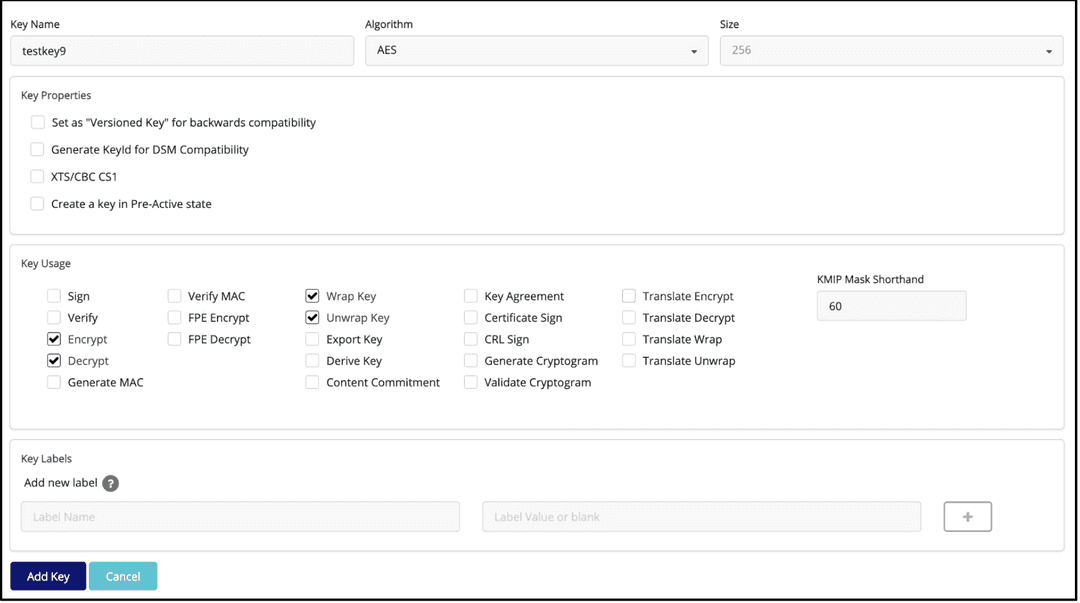
Task: Enable the Sign key usage checkbox
Action: (x=53, y=296)
